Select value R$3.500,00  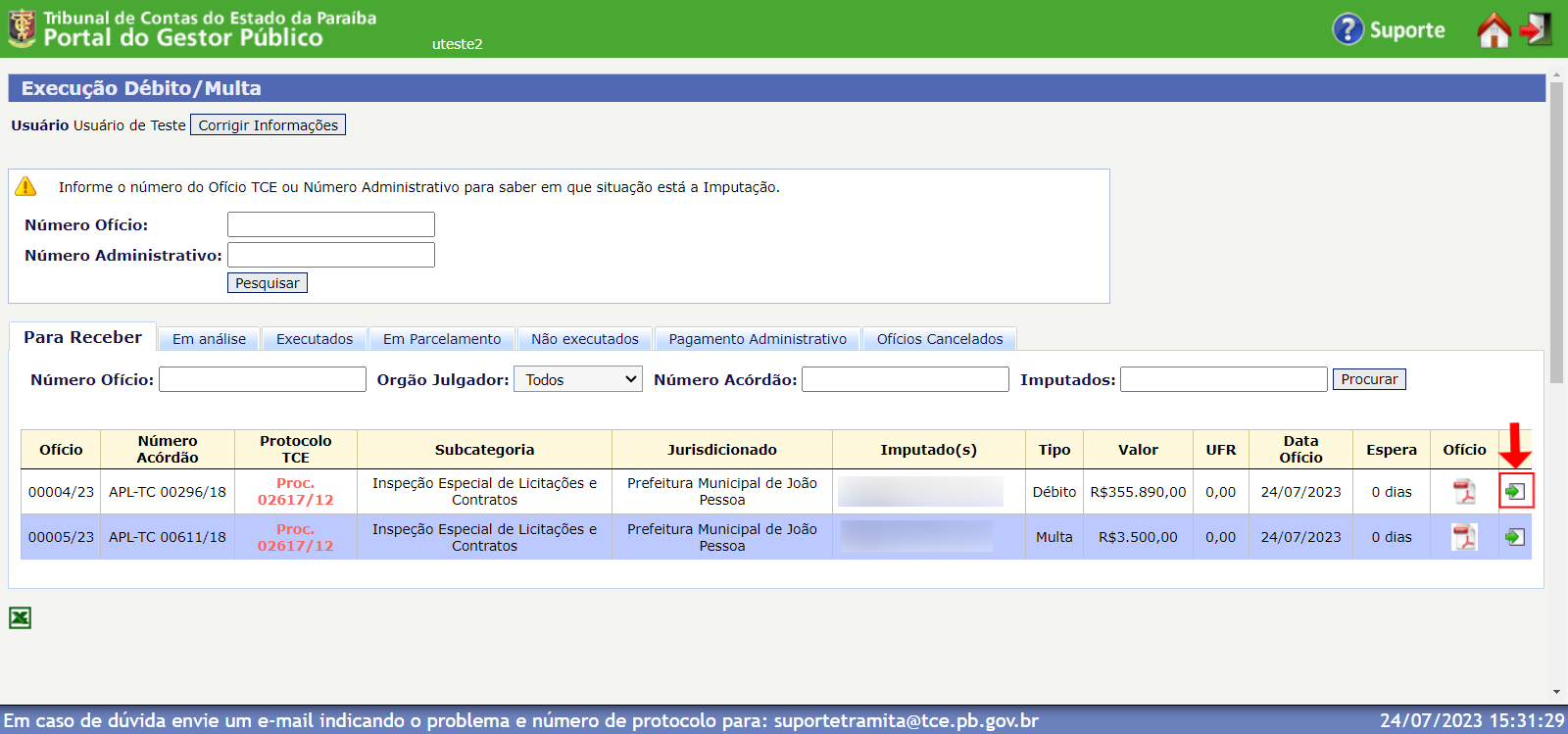pos(1138,537)
